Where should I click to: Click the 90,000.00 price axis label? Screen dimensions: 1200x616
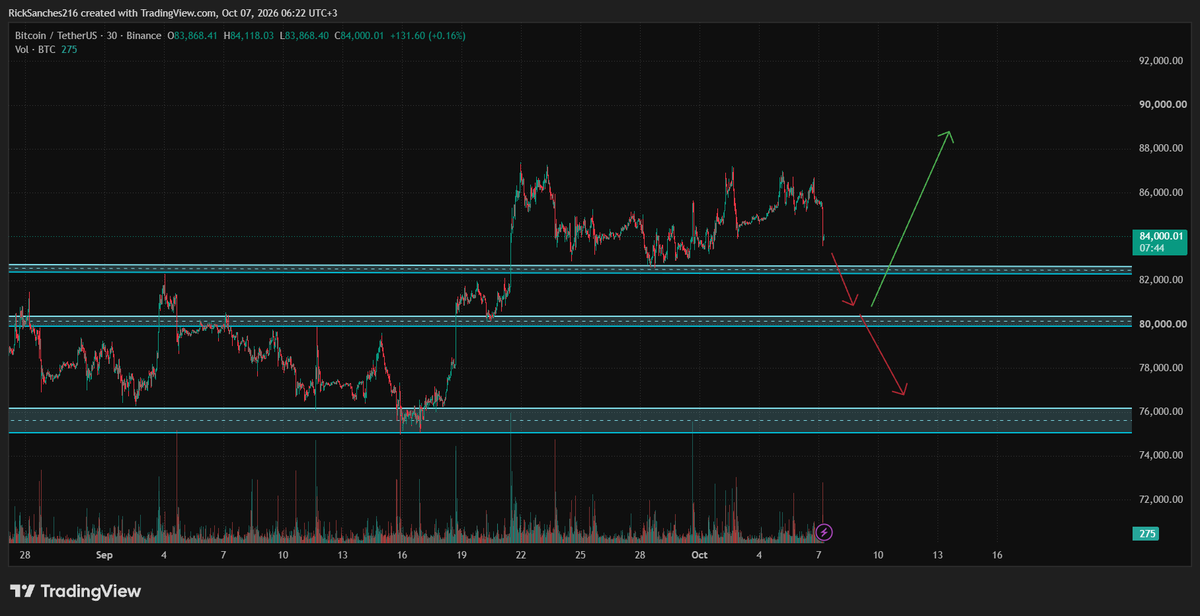(x=1162, y=105)
